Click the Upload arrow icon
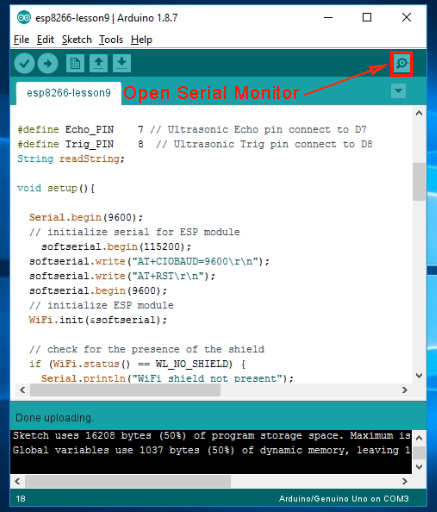This screenshot has width=437, height=512. [x=48, y=63]
